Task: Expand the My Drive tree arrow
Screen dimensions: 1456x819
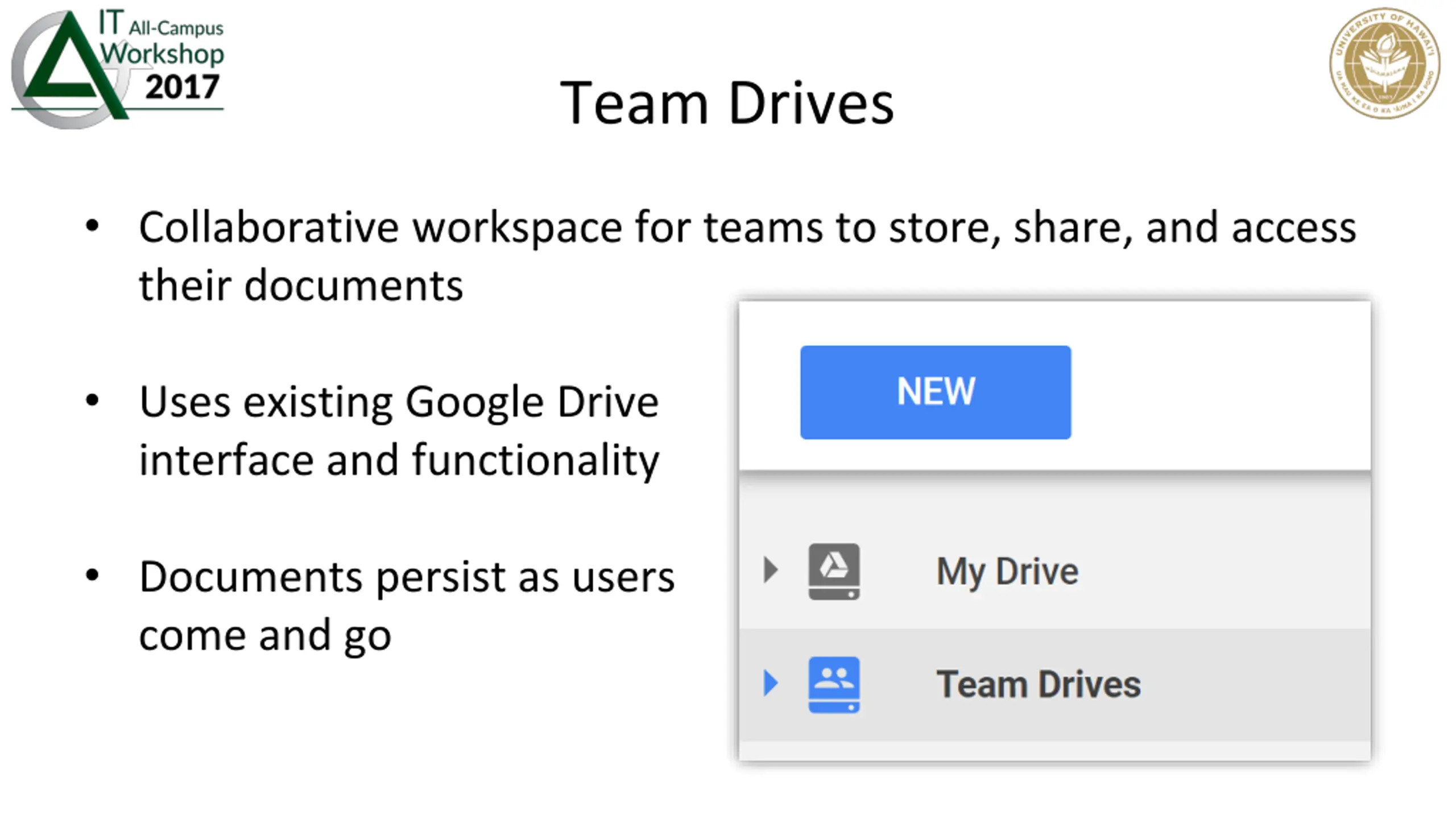Action: (771, 570)
